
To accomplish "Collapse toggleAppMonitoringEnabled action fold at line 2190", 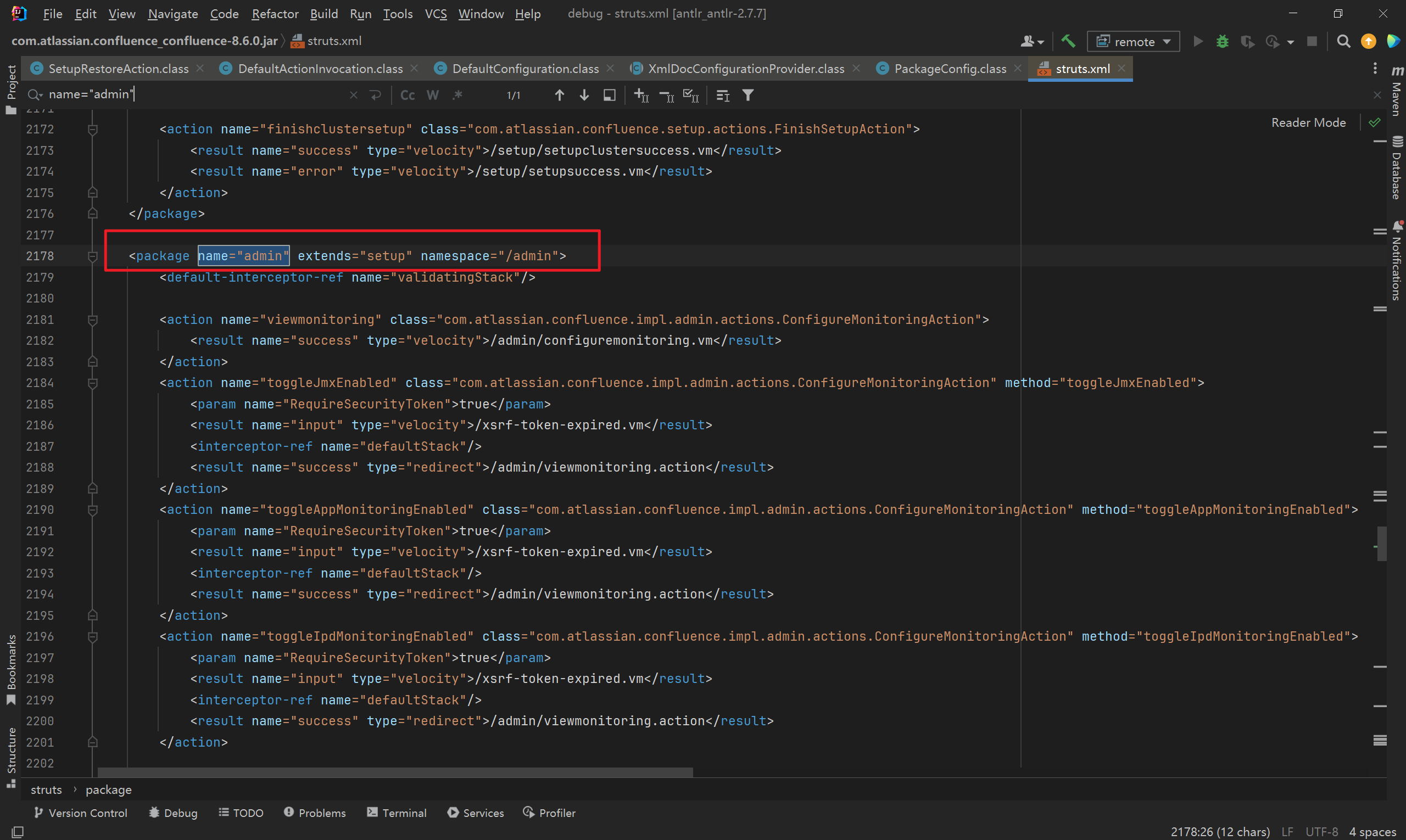I will point(93,510).
